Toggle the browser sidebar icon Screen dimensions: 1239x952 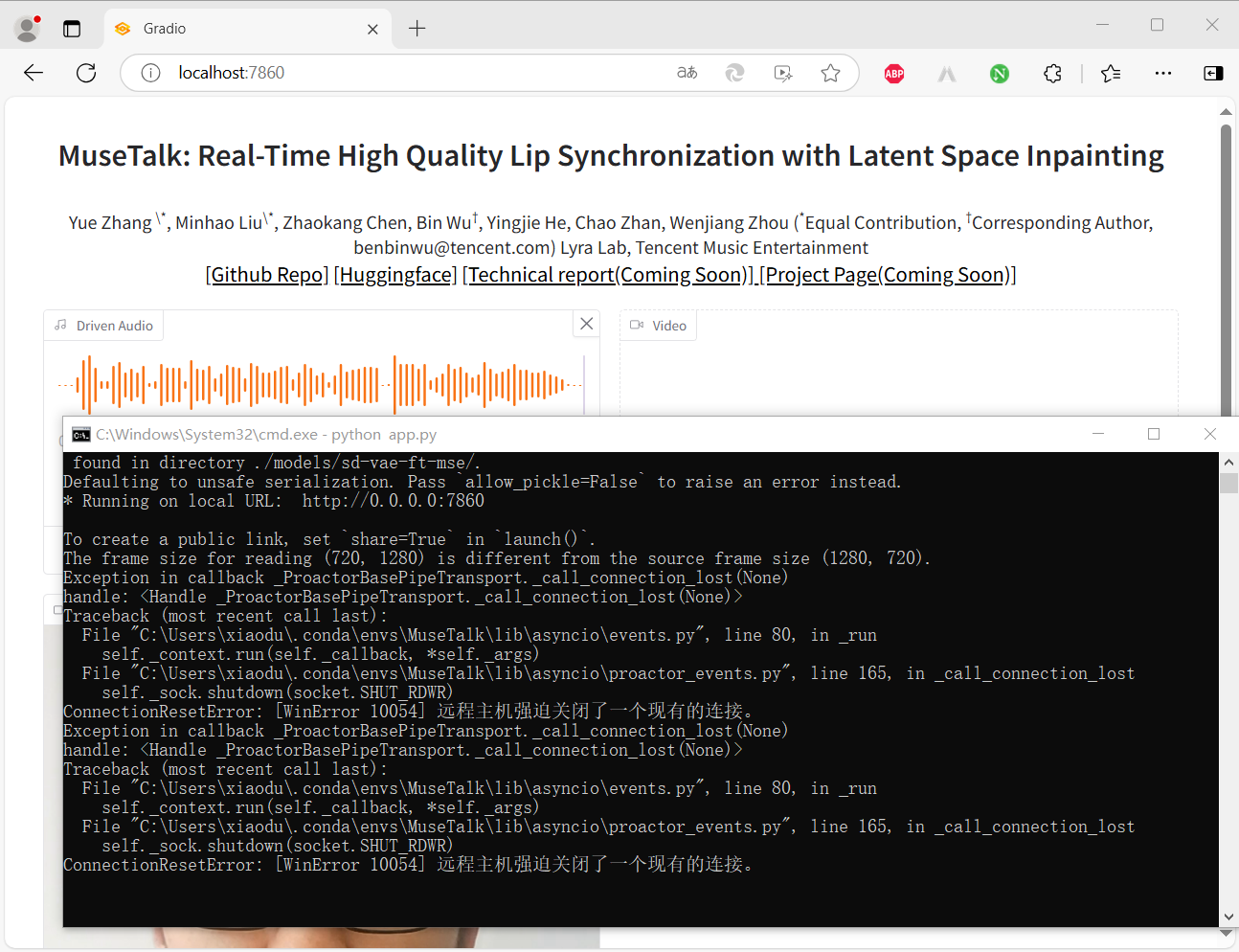point(1213,74)
